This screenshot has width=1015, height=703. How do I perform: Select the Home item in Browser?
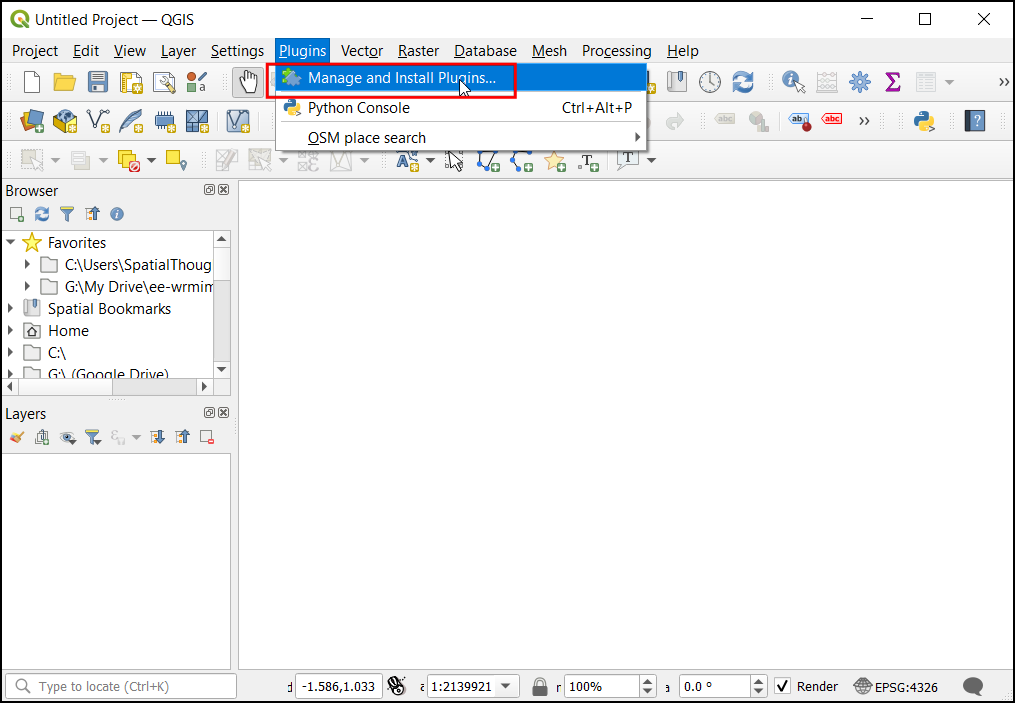coord(69,330)
